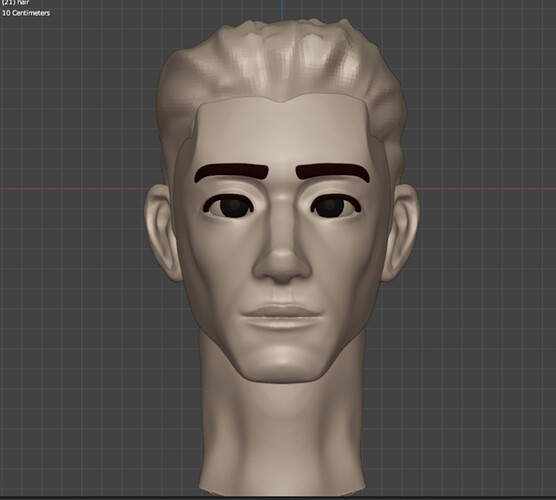Click the dark eyebrow on the screen's left

click(231, 172)
